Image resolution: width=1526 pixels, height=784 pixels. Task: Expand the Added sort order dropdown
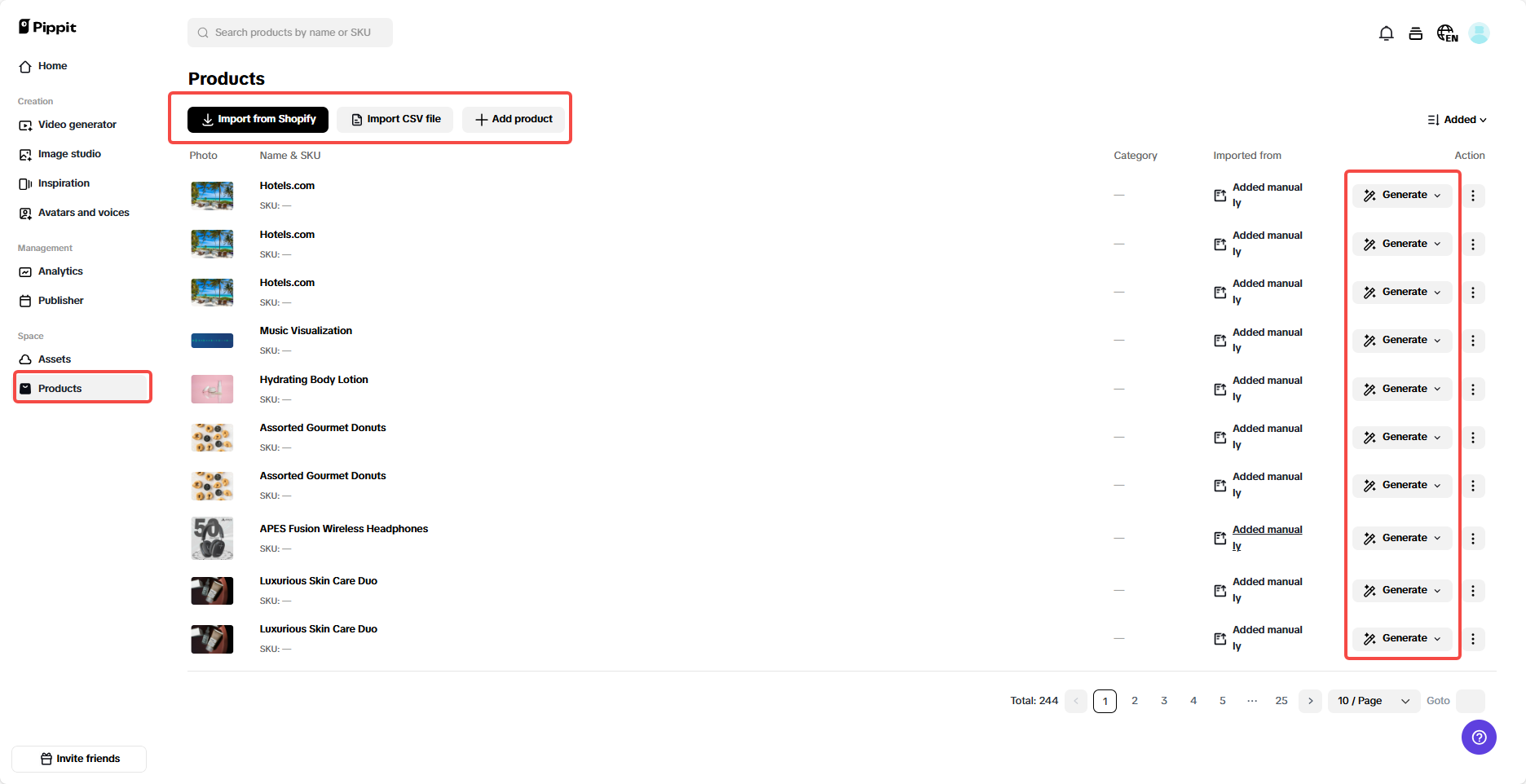(1458, 119)
